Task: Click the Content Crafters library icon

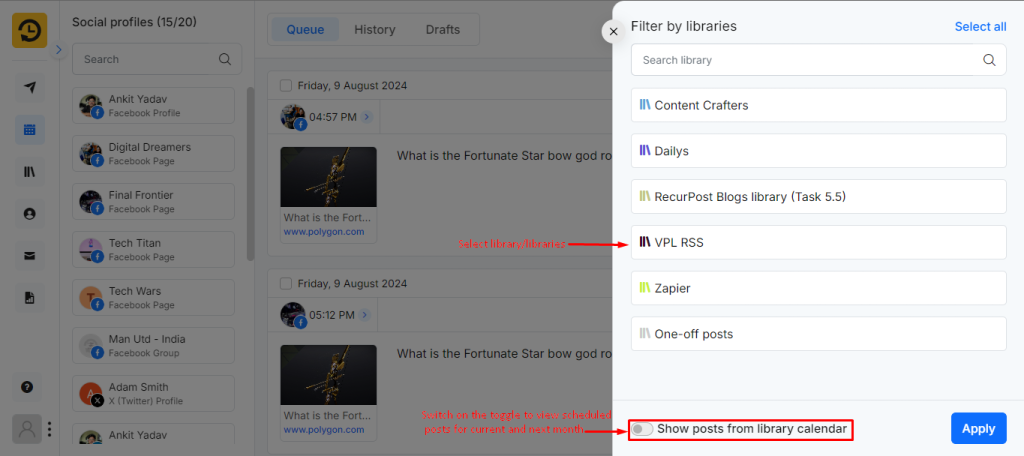Action: pos(645,105)
